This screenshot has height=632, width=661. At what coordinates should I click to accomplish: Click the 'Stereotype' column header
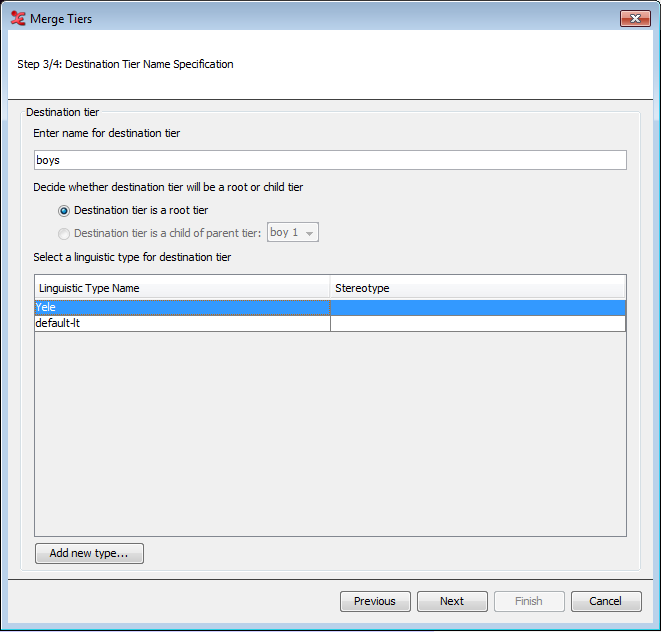click(x=478, y=288)
